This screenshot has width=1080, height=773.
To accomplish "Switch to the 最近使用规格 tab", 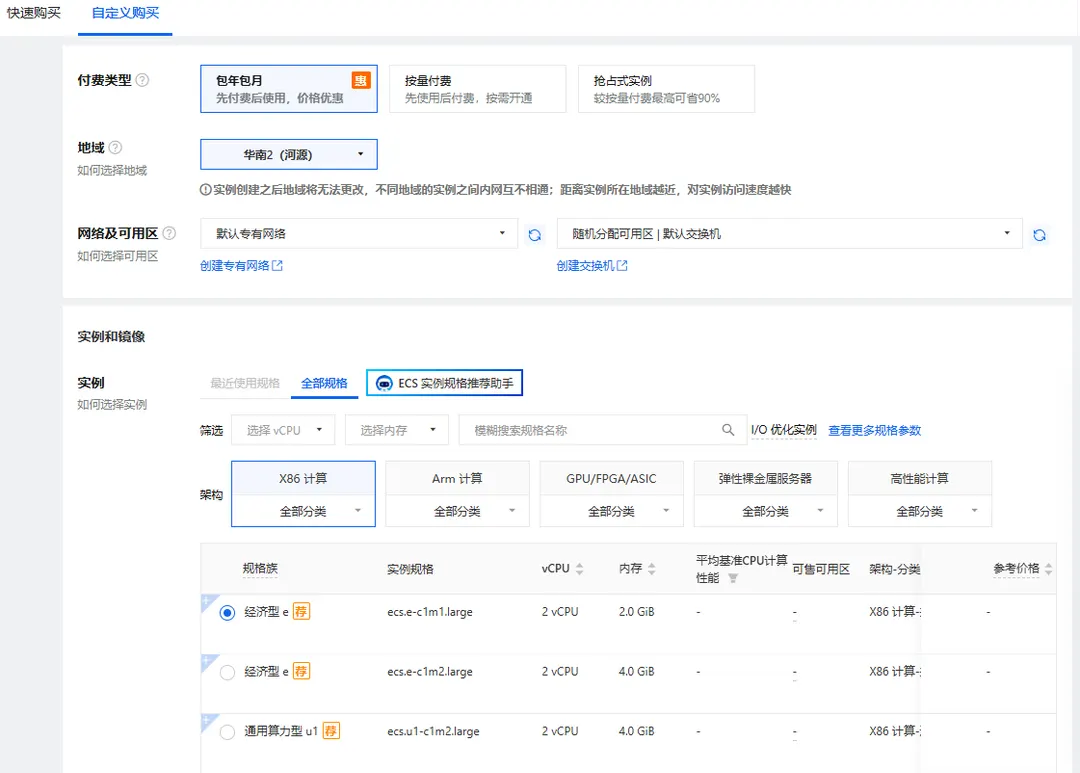I will pos(245,383).
